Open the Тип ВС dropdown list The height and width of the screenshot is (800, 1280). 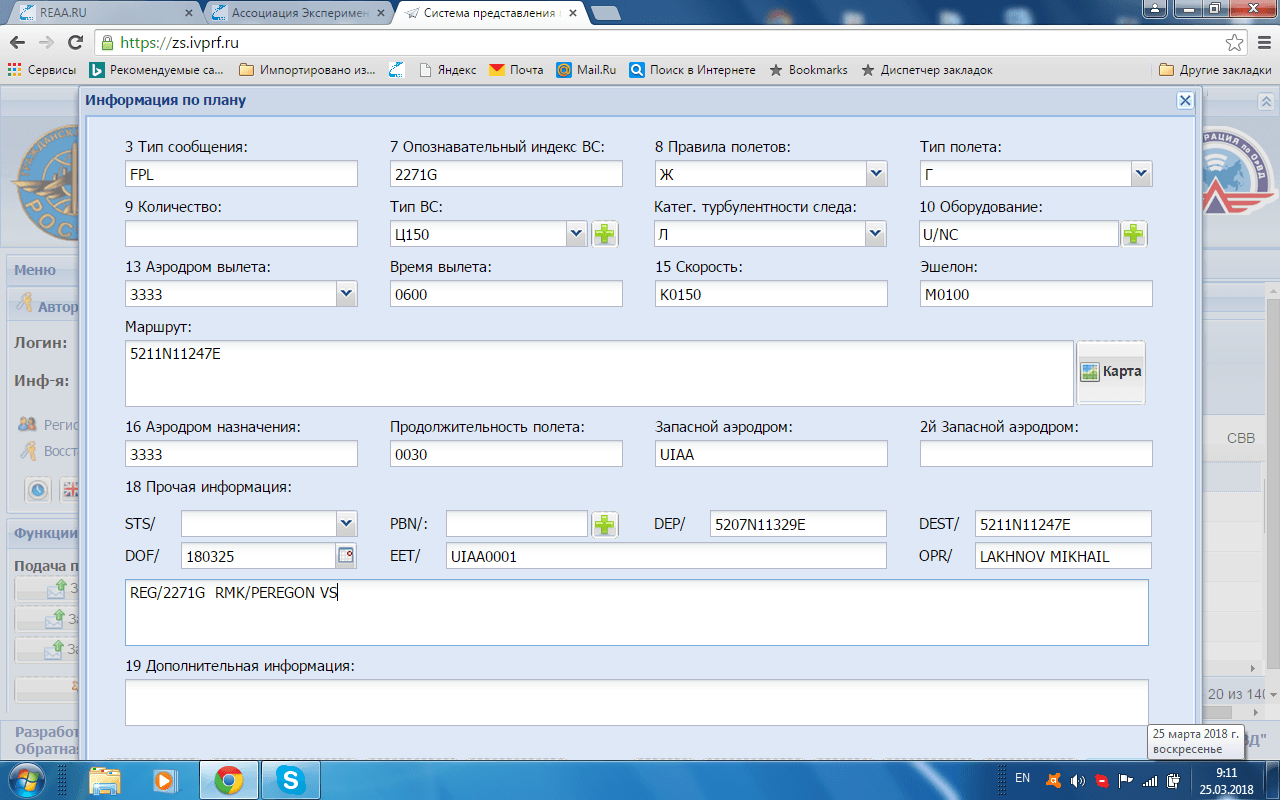576,234
